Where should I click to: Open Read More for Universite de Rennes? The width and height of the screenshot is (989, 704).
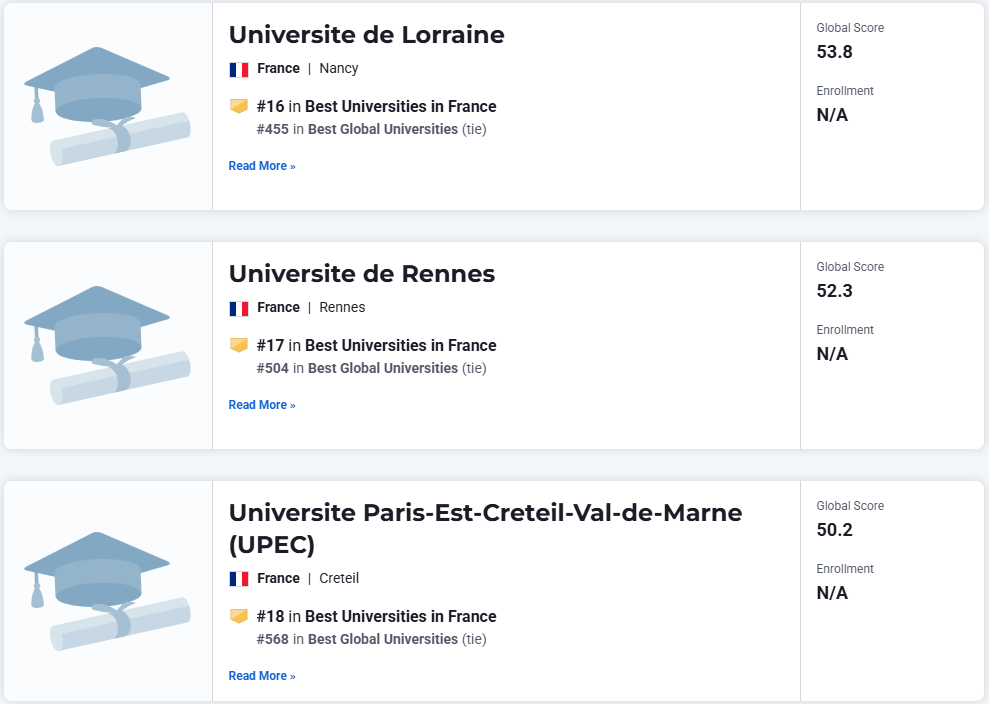coord(262,405)
